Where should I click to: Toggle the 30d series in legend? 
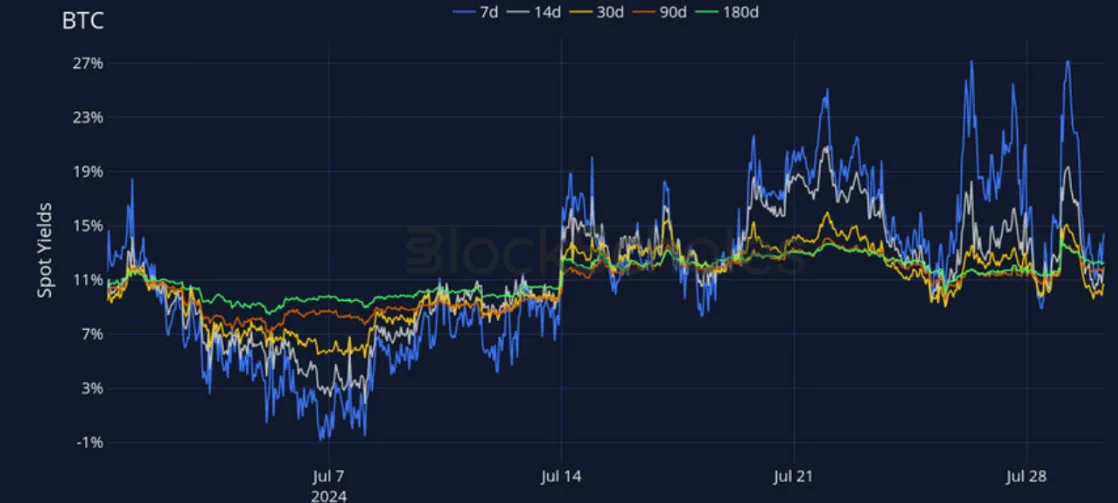coord(597,11)
